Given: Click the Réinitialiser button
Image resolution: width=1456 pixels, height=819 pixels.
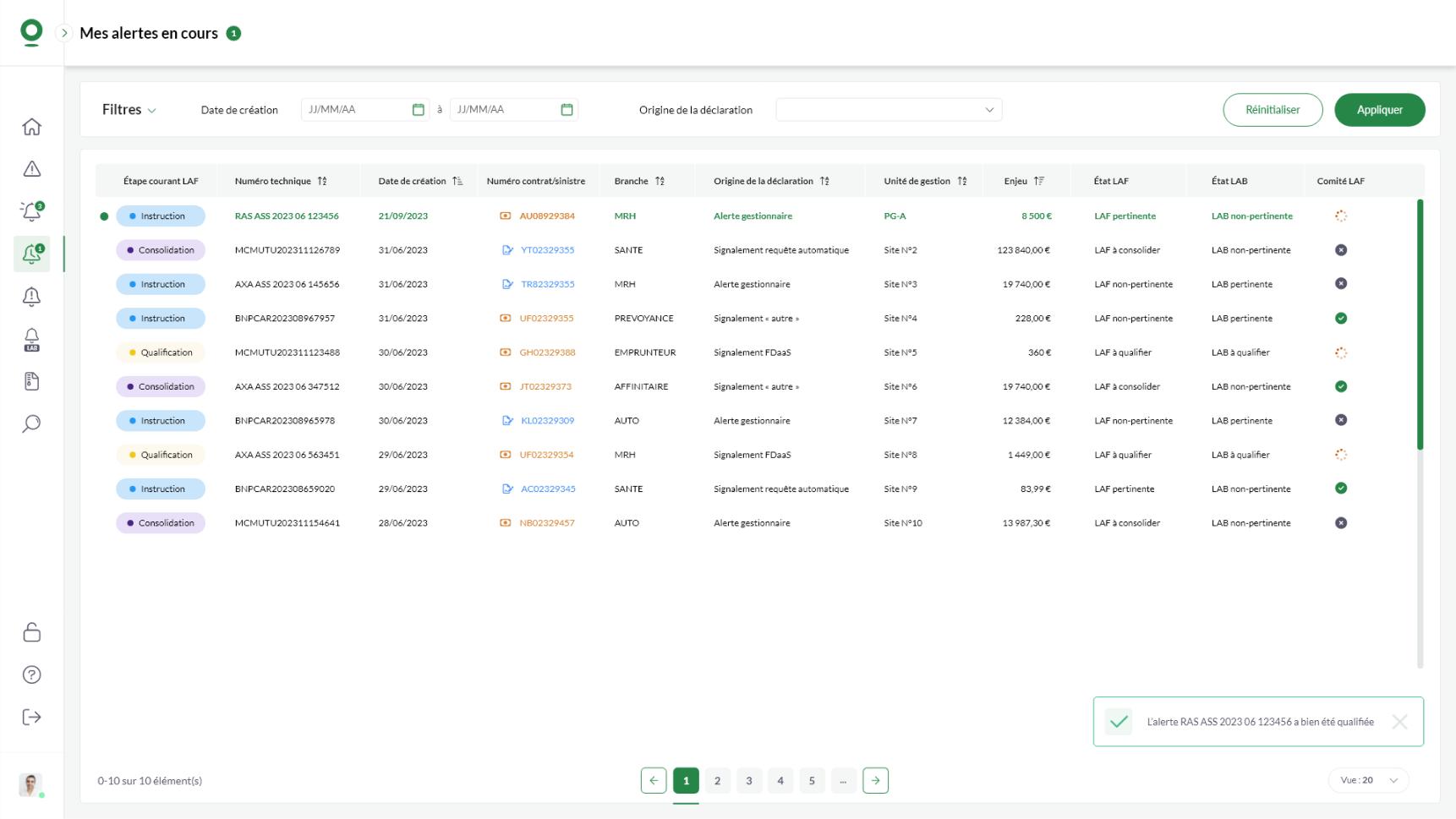Looking at the screenshot, I should pos(1272,110).
